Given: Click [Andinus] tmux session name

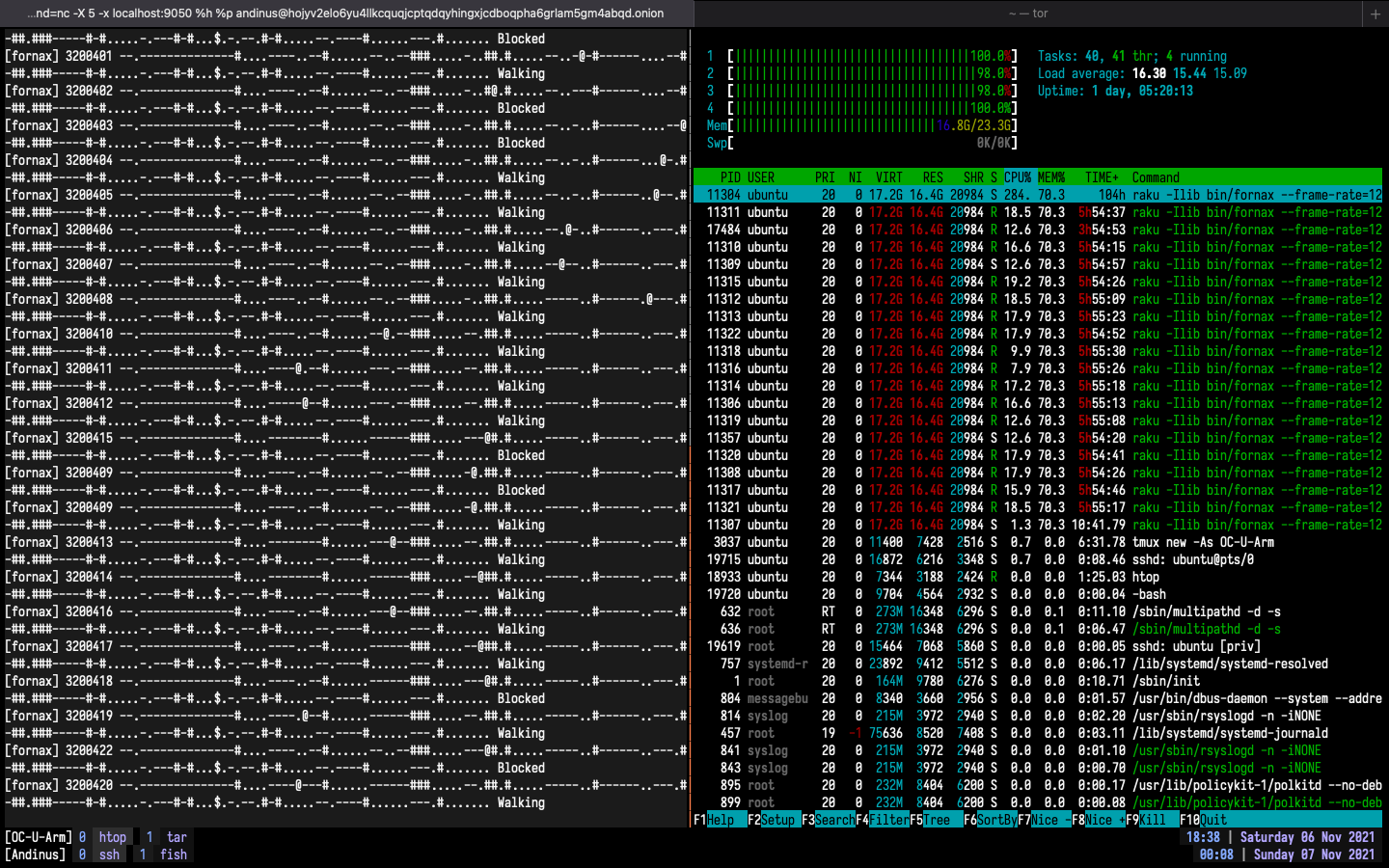Looking at the screenshot, I should [x=35, y=854].
